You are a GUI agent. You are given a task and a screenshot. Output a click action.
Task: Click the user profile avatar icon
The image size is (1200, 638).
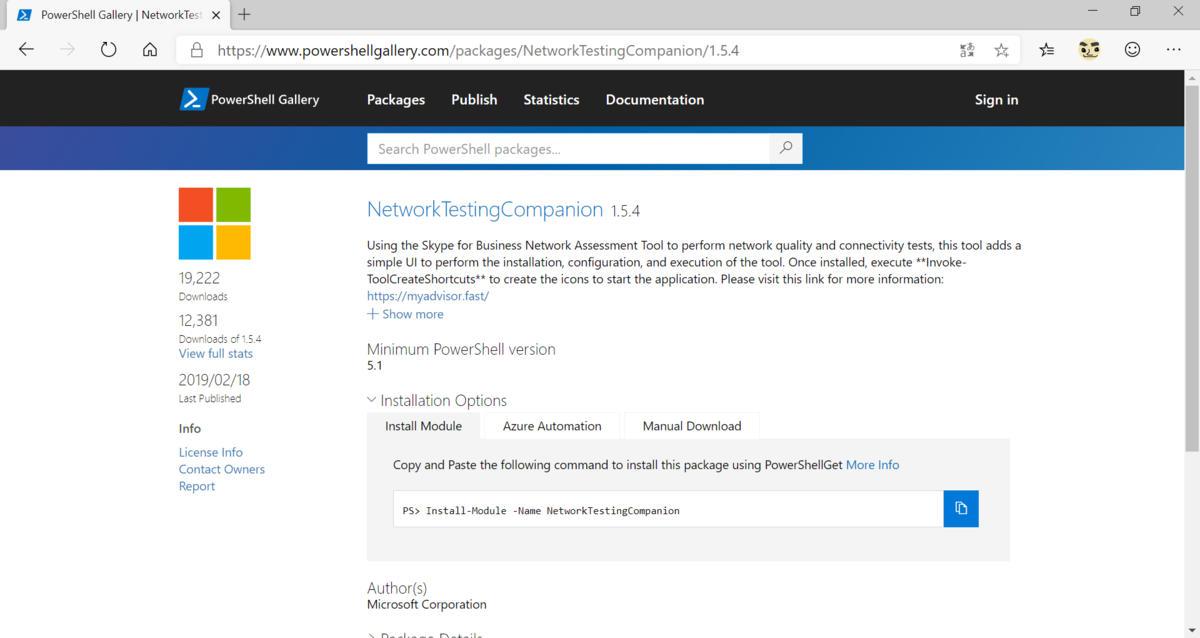pyautogui.click(x=1090, y=49)
